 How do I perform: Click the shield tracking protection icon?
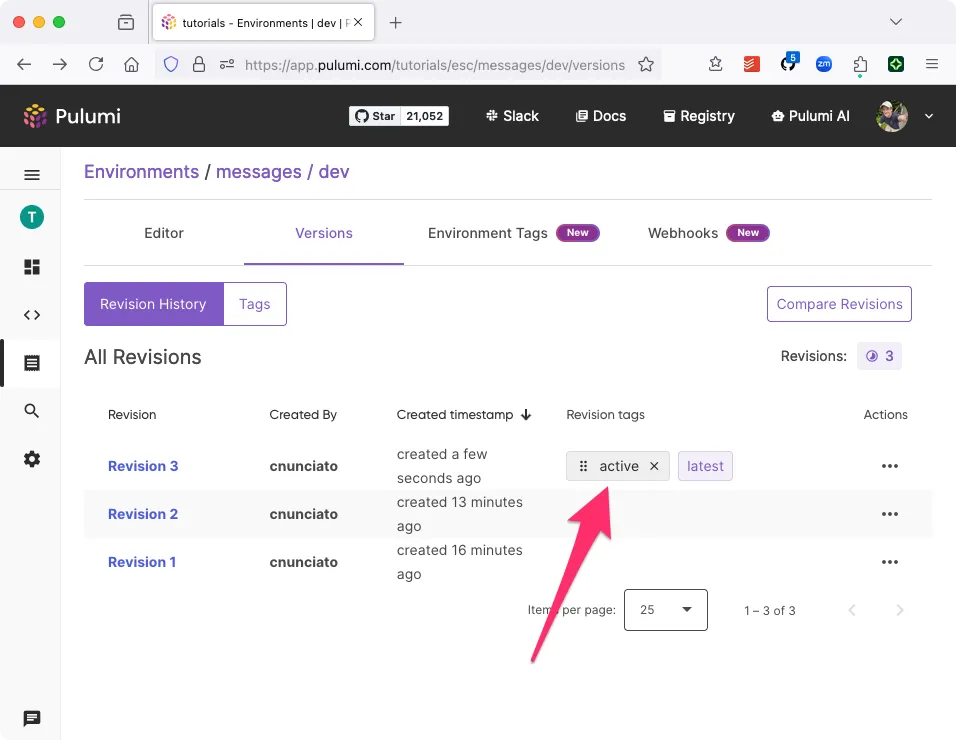coord(171,64)
